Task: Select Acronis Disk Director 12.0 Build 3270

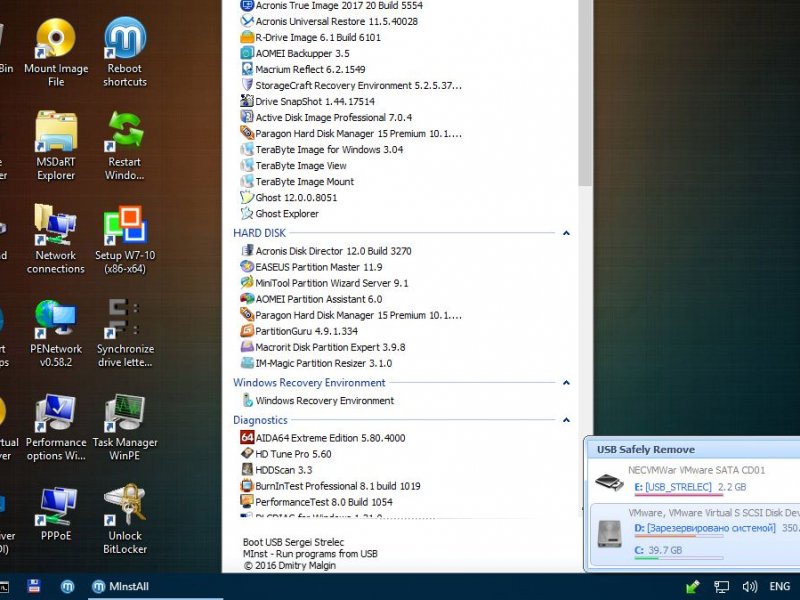Action: coord(326,251)
